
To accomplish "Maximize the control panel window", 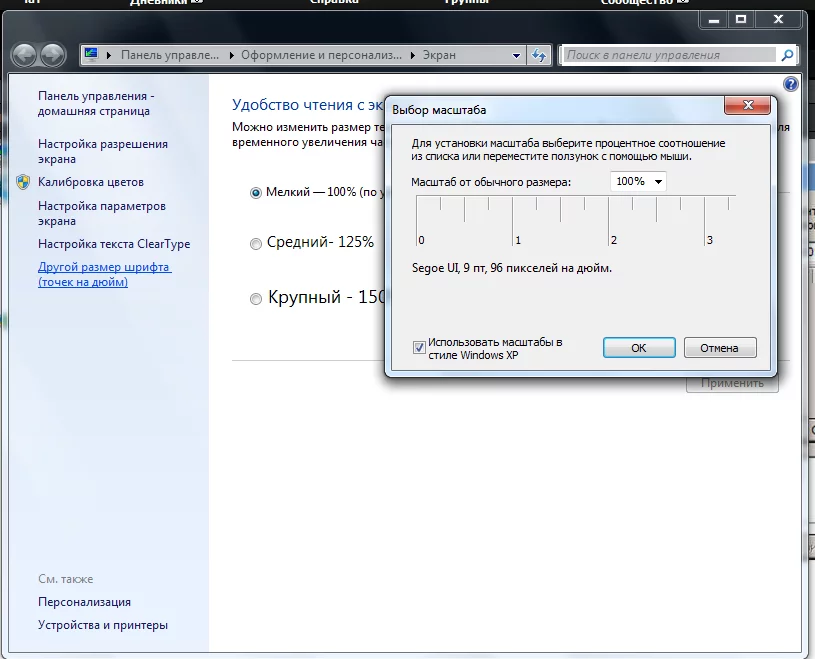I will tap(741, 19).
